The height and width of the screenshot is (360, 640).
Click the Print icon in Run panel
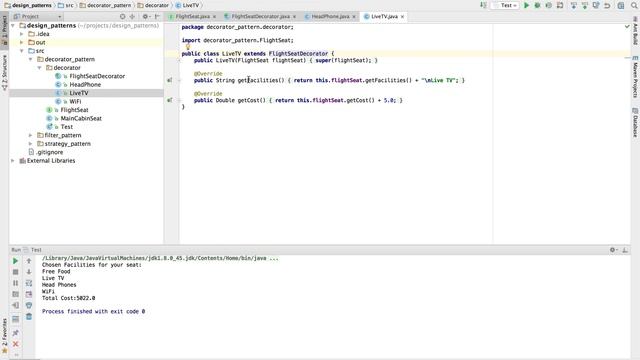coord(29,305)
